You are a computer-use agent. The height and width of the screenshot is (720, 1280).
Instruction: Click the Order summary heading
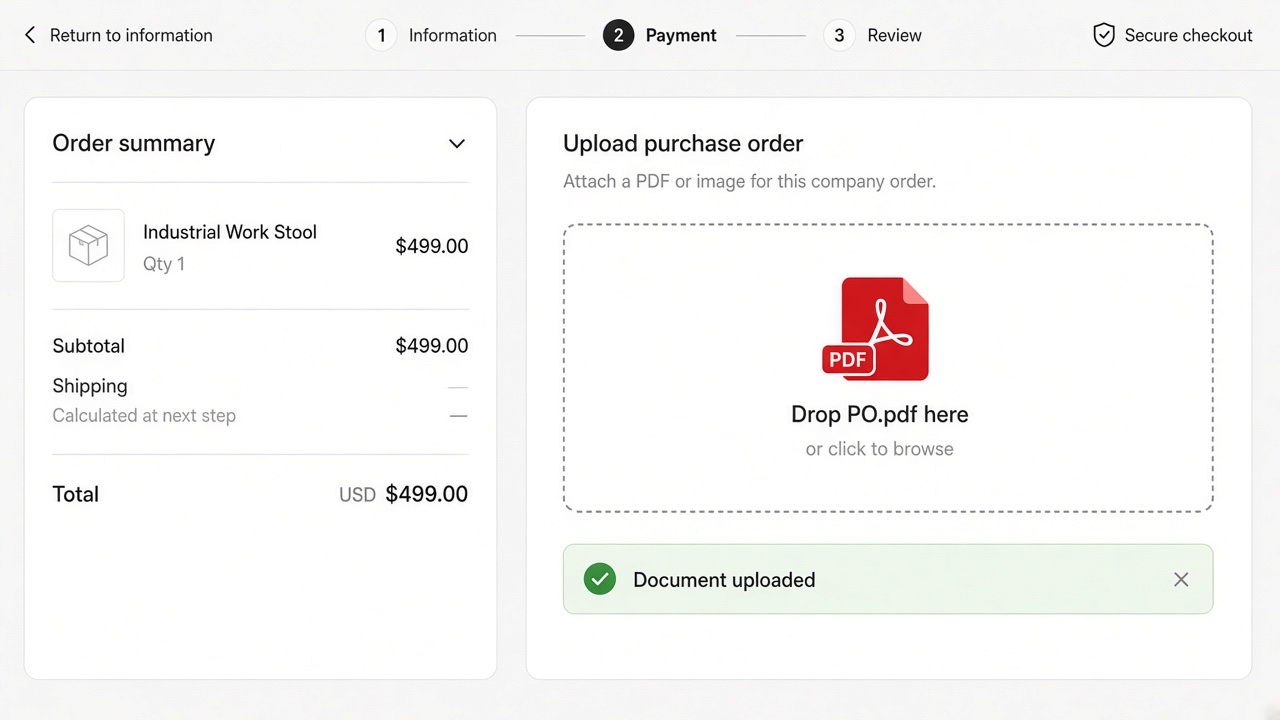(134, 143)
